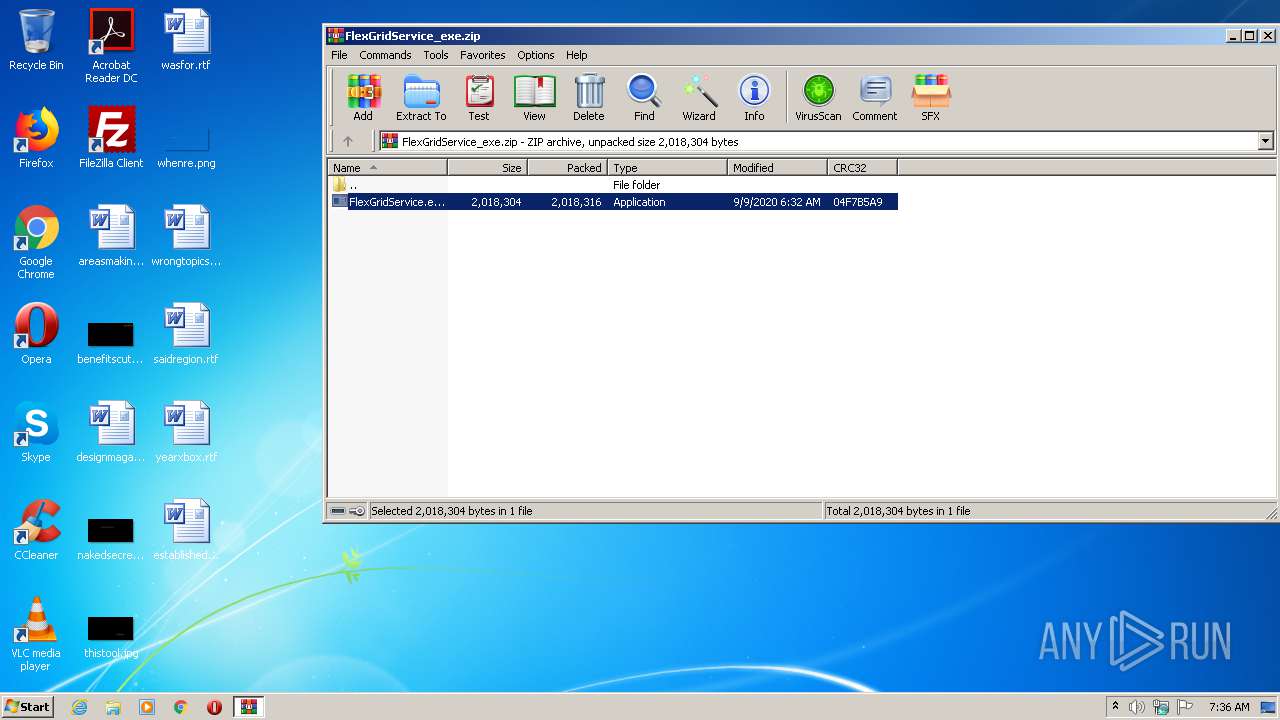Open the Find magnifier tool
1280x720 pixels.
[x=644, y=98]
